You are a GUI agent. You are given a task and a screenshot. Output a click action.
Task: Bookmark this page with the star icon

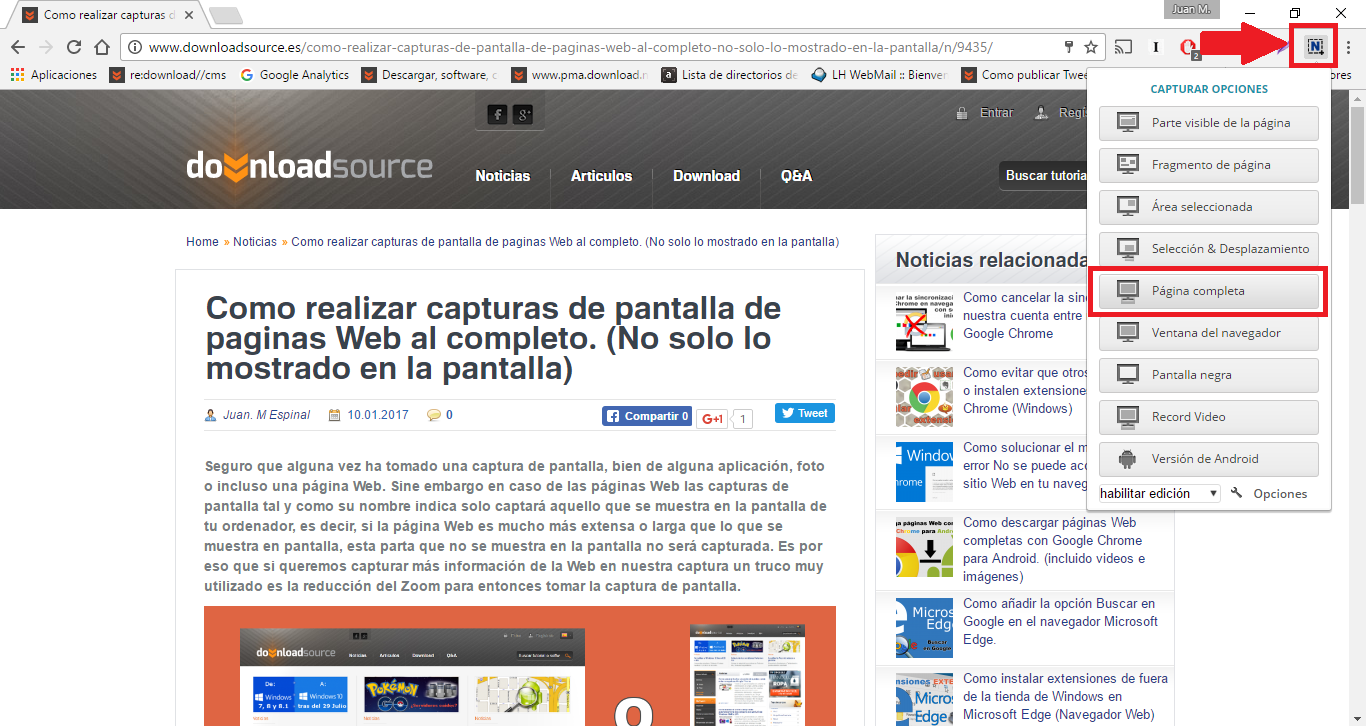1091,47
